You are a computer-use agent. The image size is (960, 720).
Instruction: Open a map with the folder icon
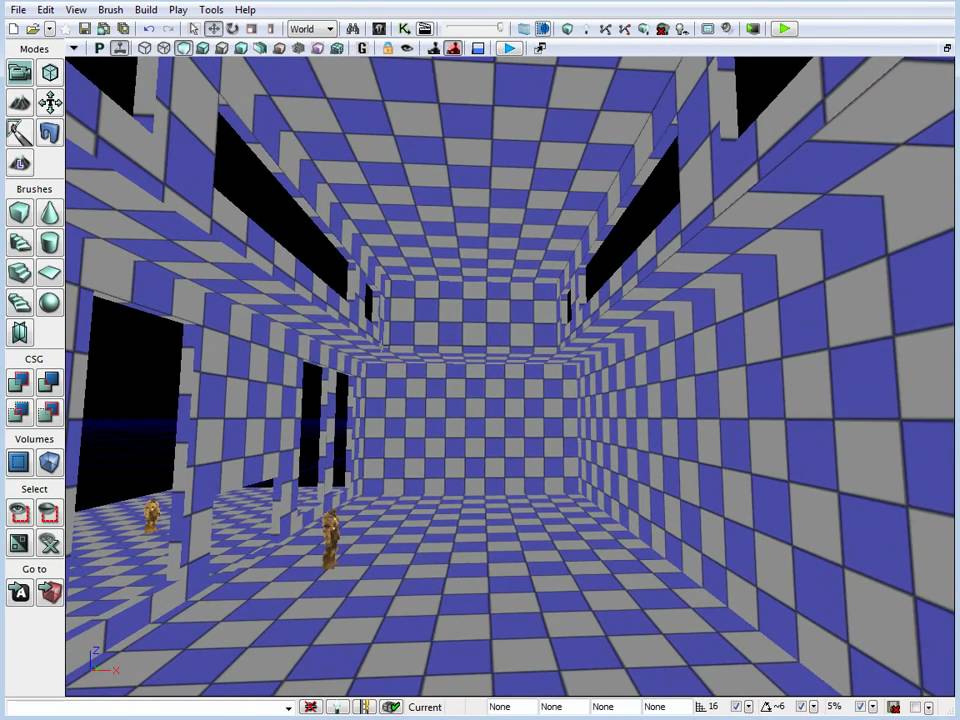click(x=32, y=29)
